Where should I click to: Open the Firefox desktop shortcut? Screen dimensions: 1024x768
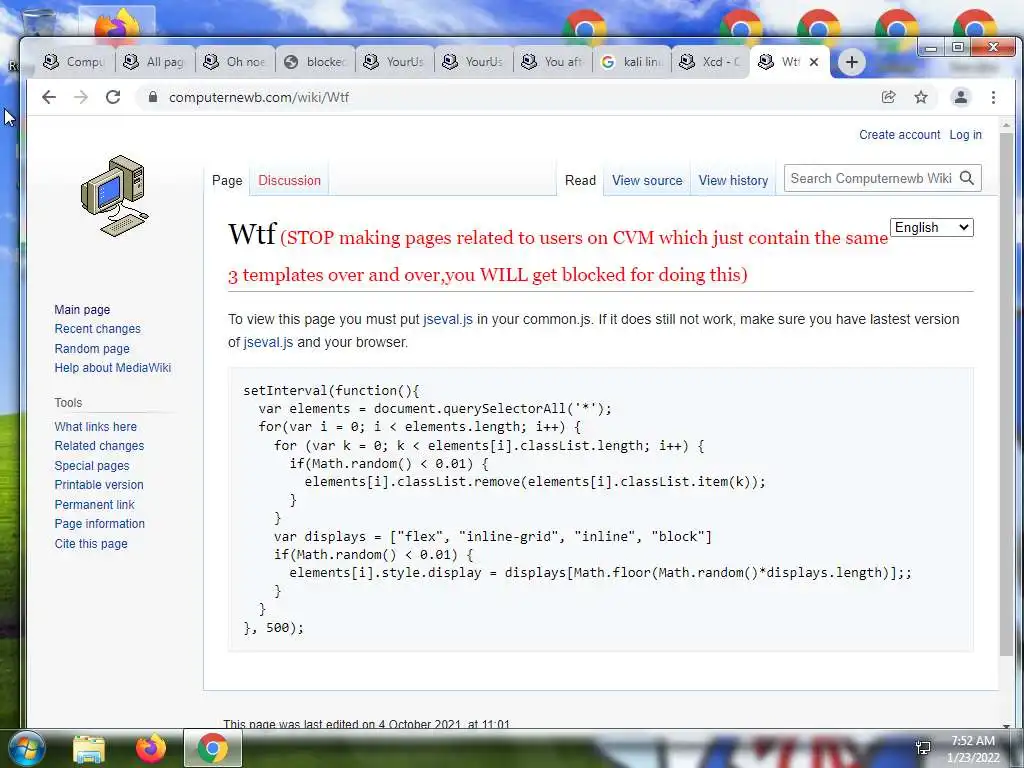pos(116,26)
